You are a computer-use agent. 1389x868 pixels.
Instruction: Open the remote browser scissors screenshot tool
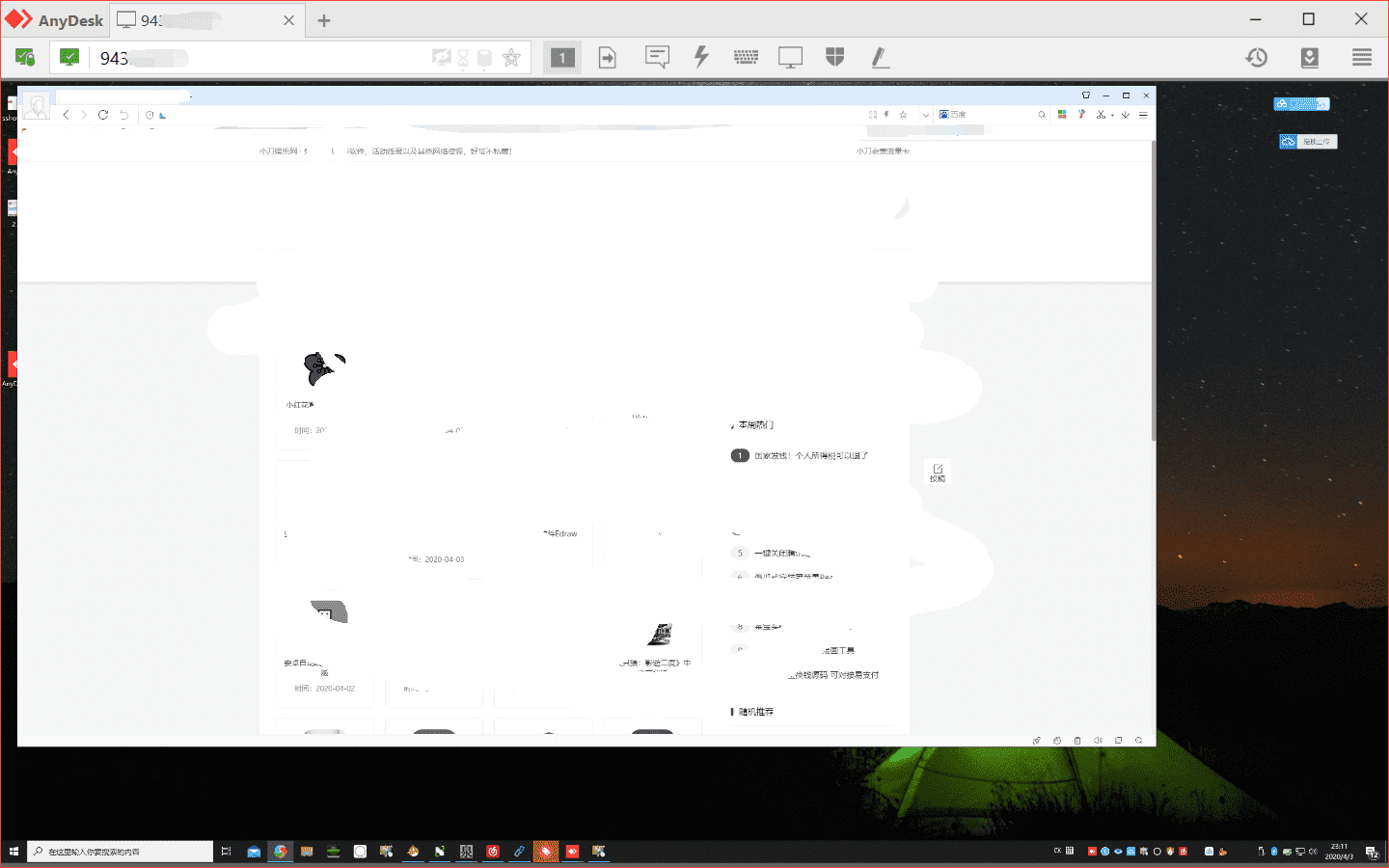pyautogui.click(x=1101, y=115)
